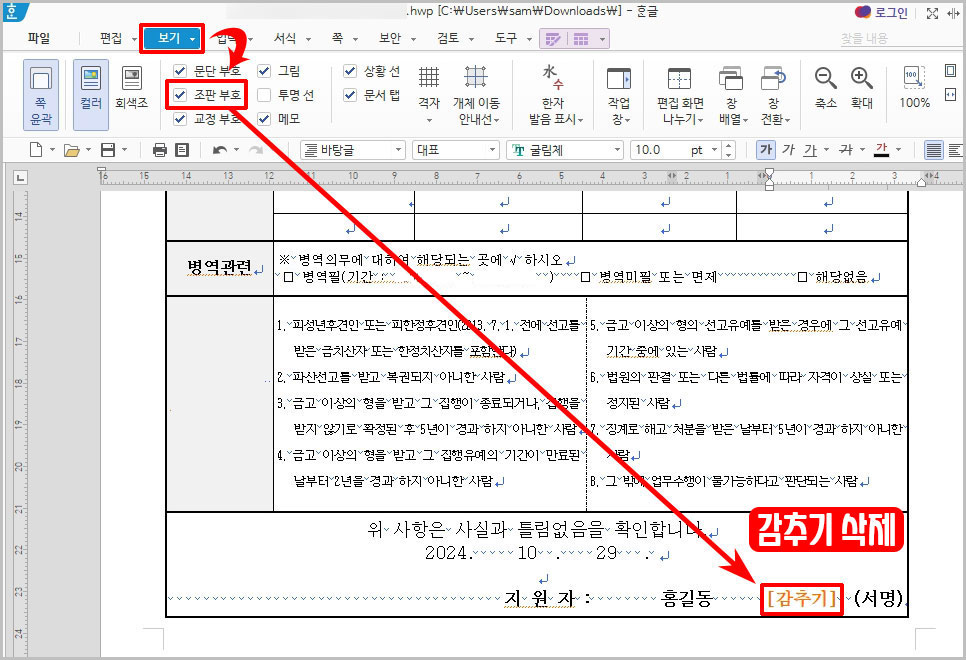Viewport: 966px width, 660px height.
Task: Click the 확대 zoom in magnifier icon
Action: (862, 82)
